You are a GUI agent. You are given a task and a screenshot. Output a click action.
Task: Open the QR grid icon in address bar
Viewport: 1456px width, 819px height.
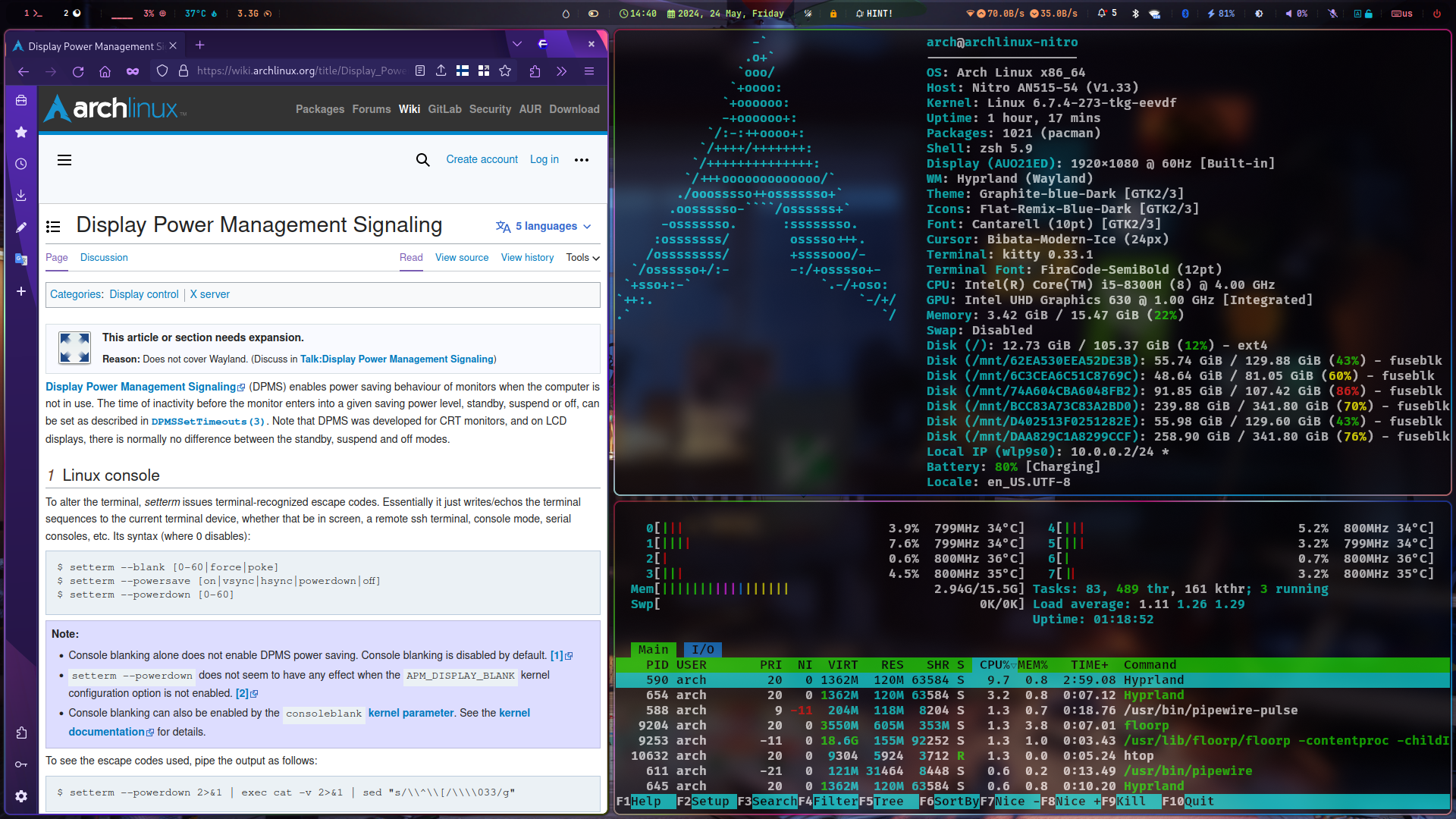coord(484,71)
